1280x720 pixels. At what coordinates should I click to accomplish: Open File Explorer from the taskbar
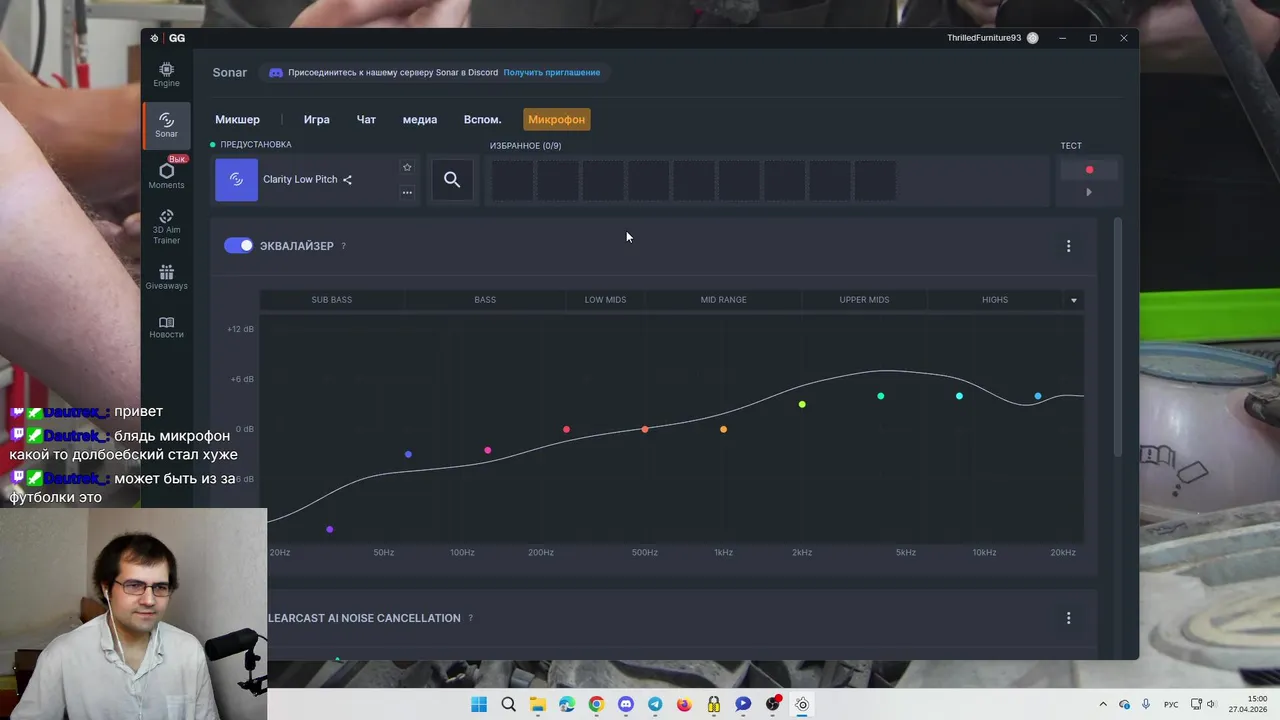tap(538, 704)
